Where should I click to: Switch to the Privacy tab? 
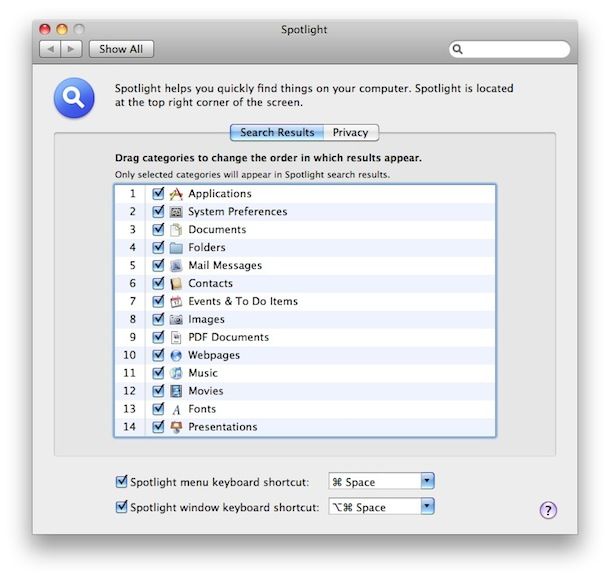[351, 133]
